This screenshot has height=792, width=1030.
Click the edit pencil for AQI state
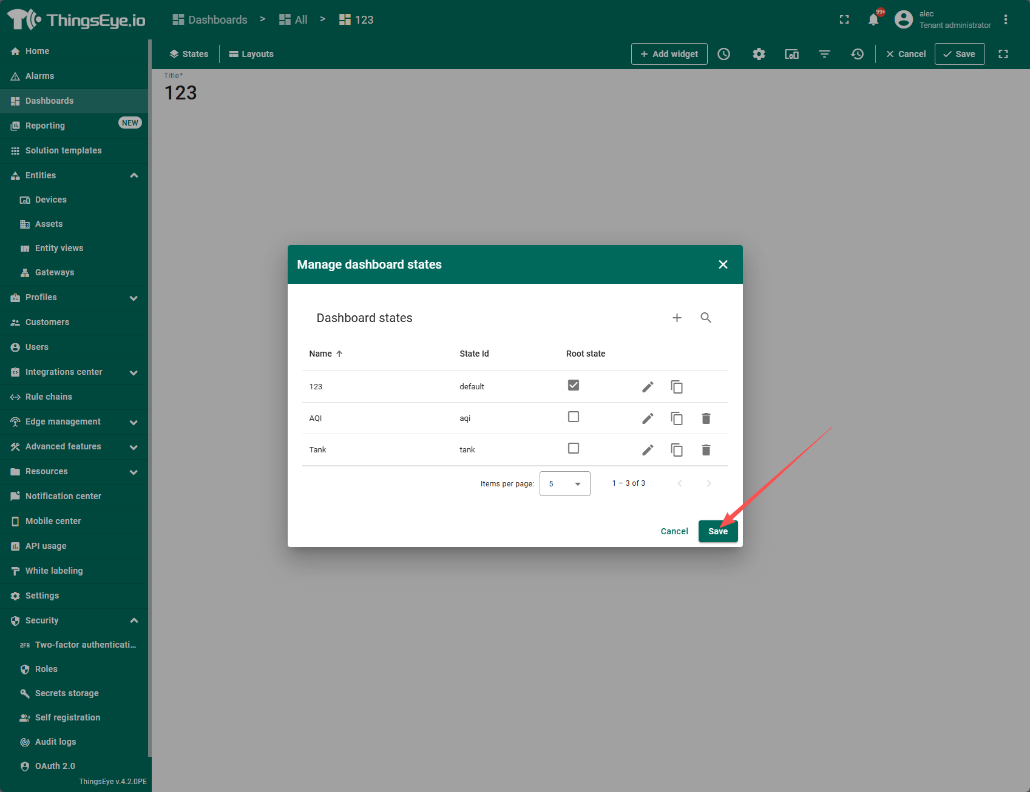click(647, 419)
